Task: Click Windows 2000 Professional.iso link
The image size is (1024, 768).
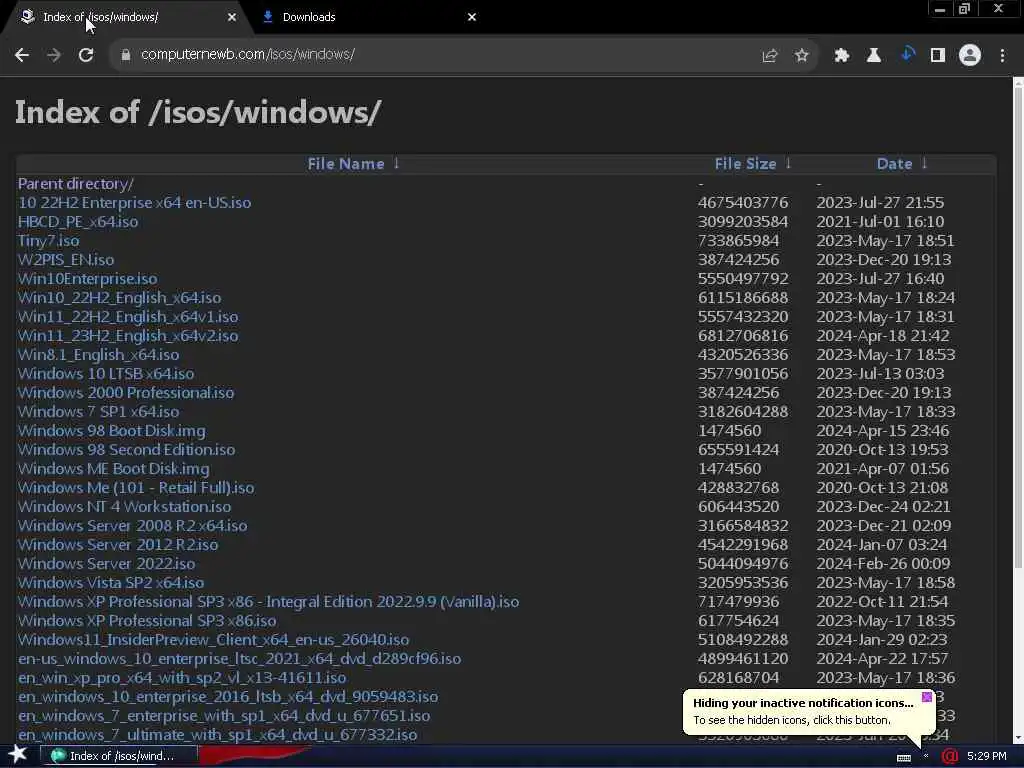Action: pos(125,392)
